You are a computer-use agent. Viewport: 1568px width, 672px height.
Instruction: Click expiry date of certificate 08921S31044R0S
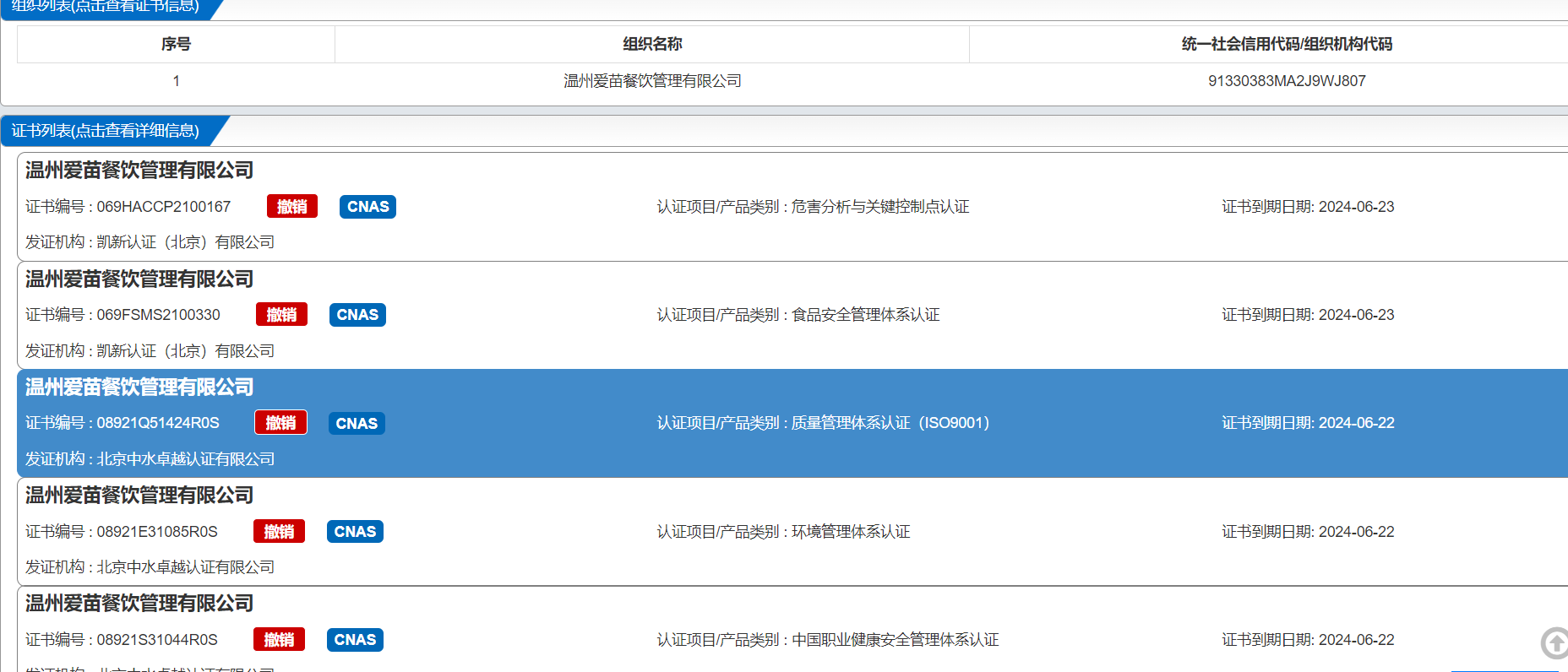1357,640
